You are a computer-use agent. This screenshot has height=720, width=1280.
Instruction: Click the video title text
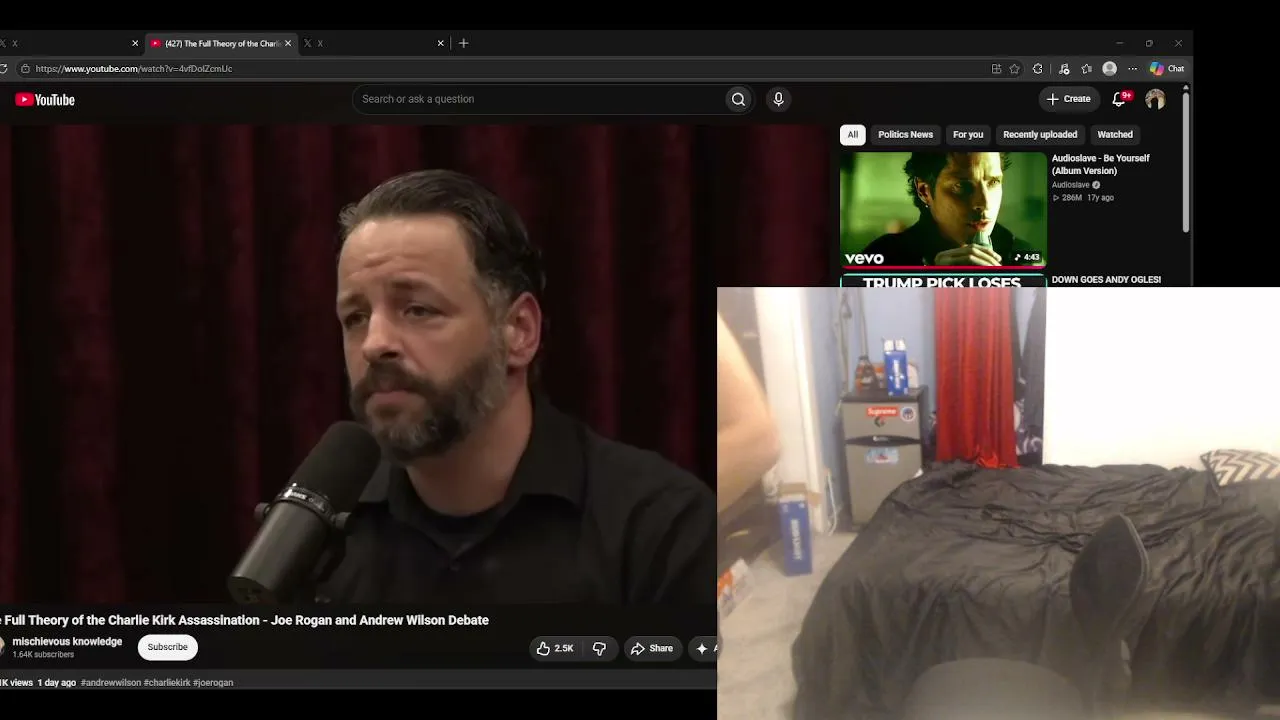pos(244,620)
